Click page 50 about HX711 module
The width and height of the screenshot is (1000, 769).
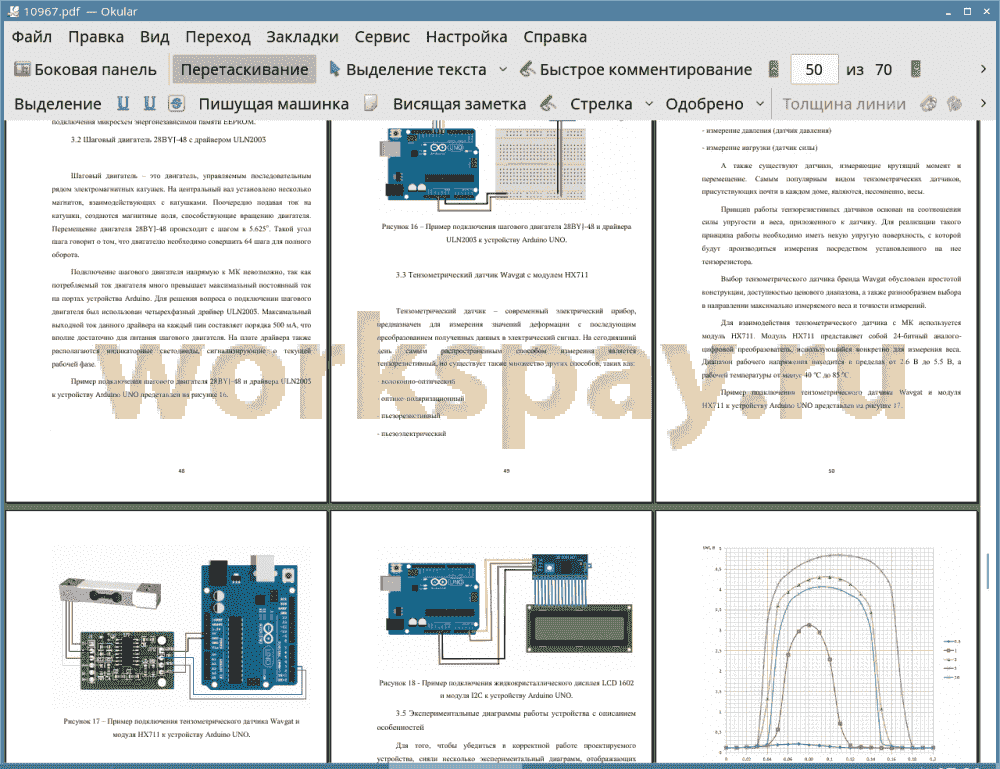(x=816, y=311)
